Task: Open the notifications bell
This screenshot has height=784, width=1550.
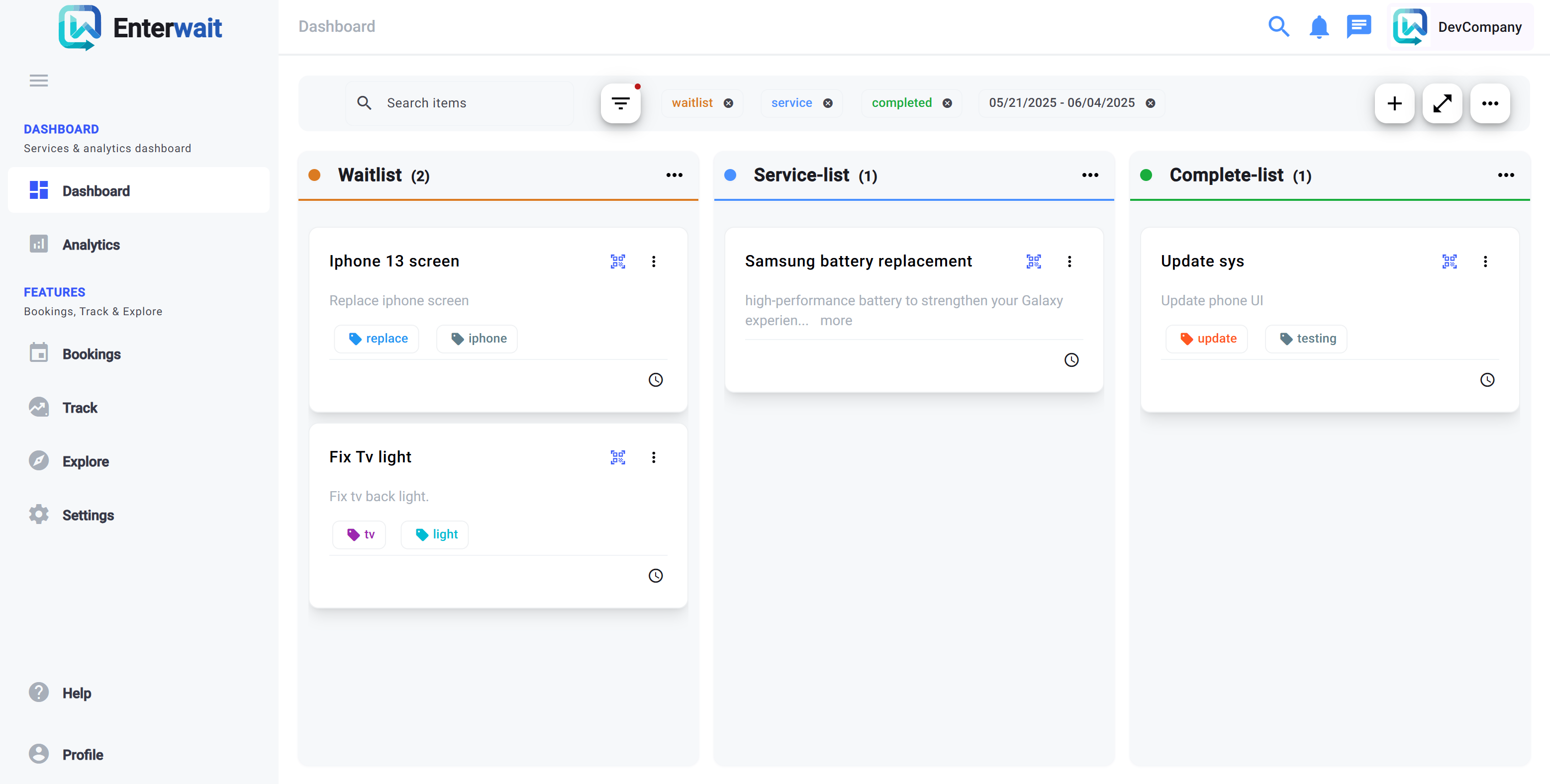Action: point(1318,27)
